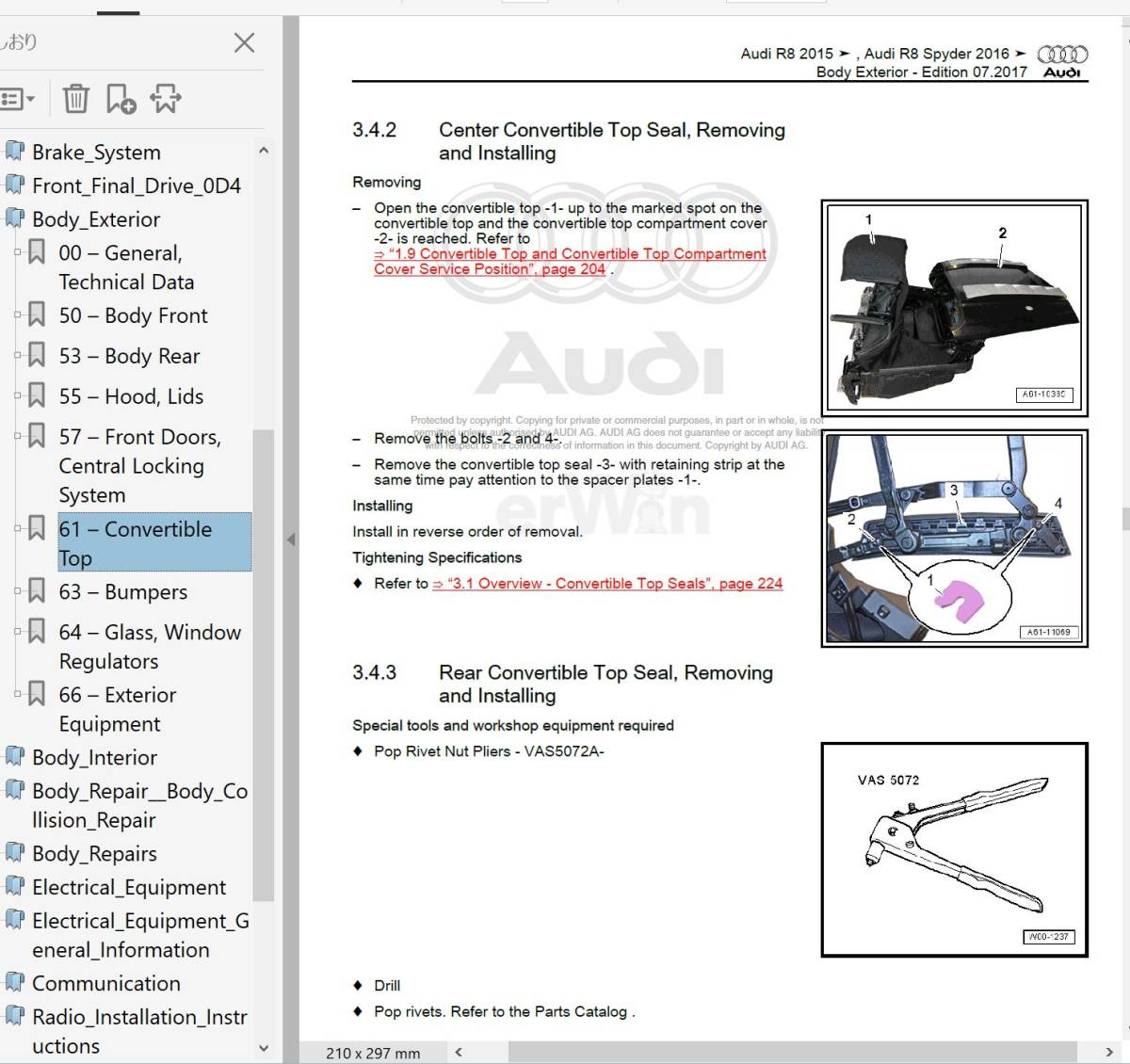
Task: Collapse the navigation pane with divider arrow
Action: [x=291, y=540]
